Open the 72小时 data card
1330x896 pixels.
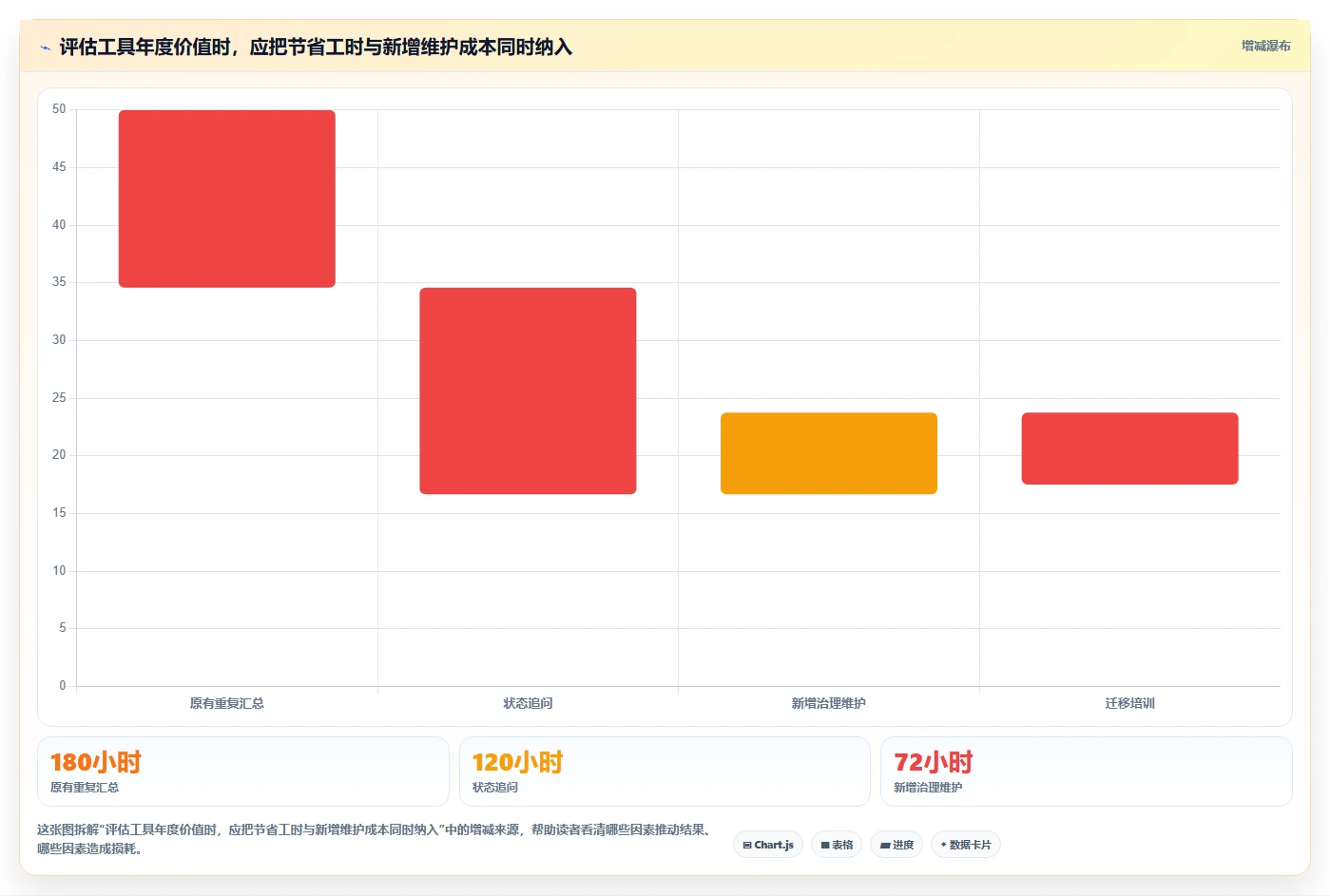click(1087, 772)
